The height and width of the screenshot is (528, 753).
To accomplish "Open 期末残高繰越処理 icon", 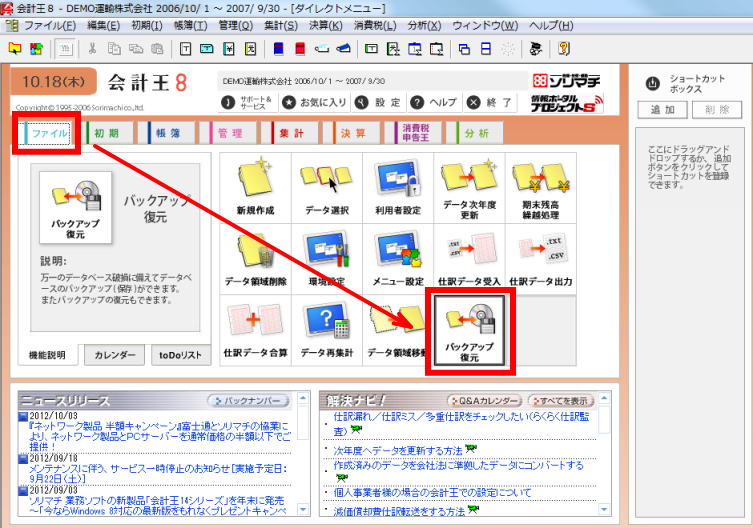I will [541, 187].
